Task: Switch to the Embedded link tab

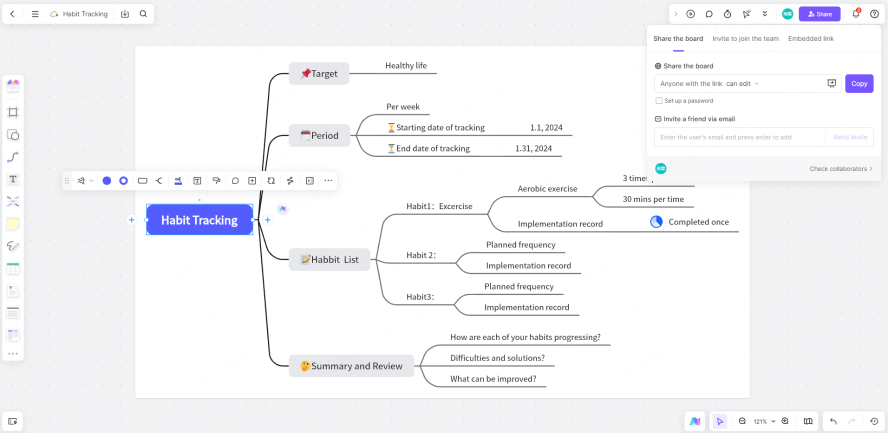Action: point(810,38)
